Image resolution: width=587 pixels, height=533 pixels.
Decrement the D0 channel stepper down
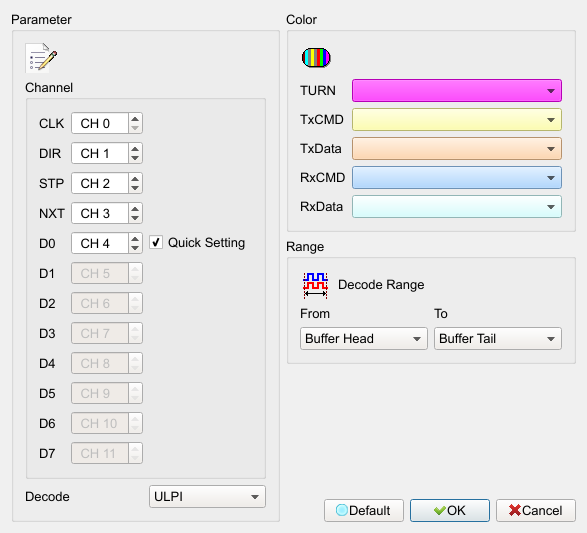(135, 248)
